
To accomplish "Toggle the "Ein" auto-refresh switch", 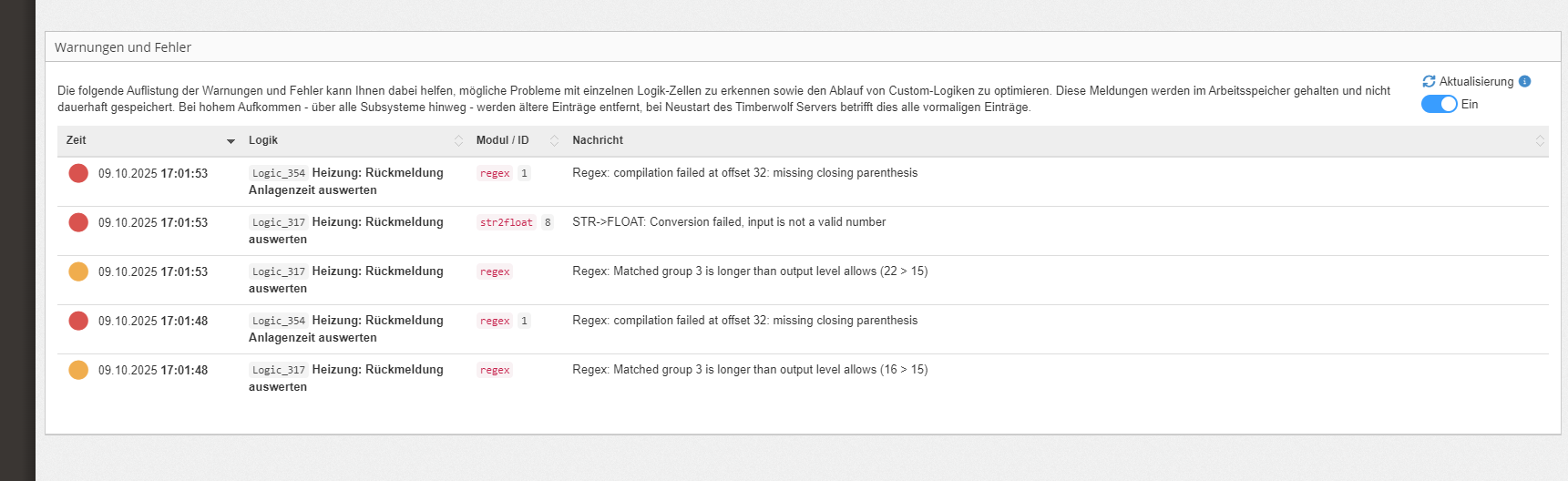I will point(1440,105).
